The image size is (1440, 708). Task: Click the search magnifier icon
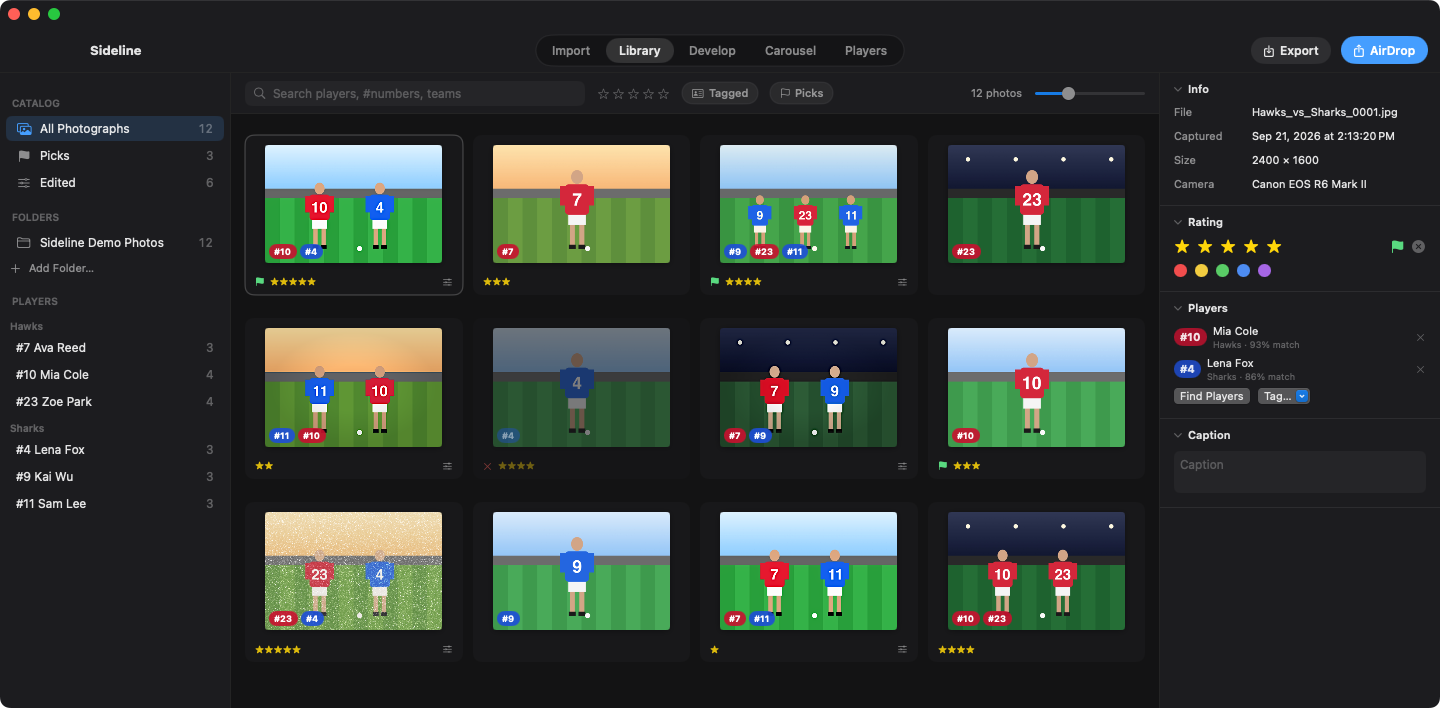click(x=260, y=94)
